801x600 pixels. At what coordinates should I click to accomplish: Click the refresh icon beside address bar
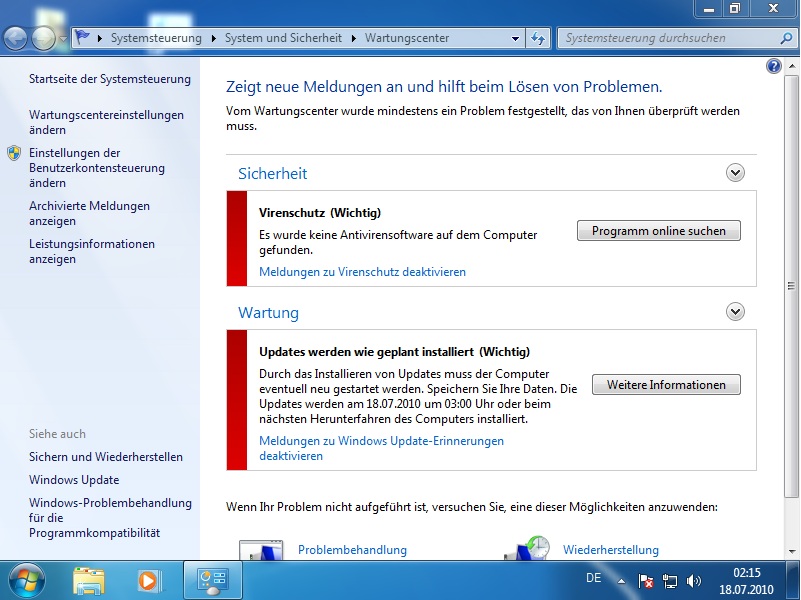(538, 38)
